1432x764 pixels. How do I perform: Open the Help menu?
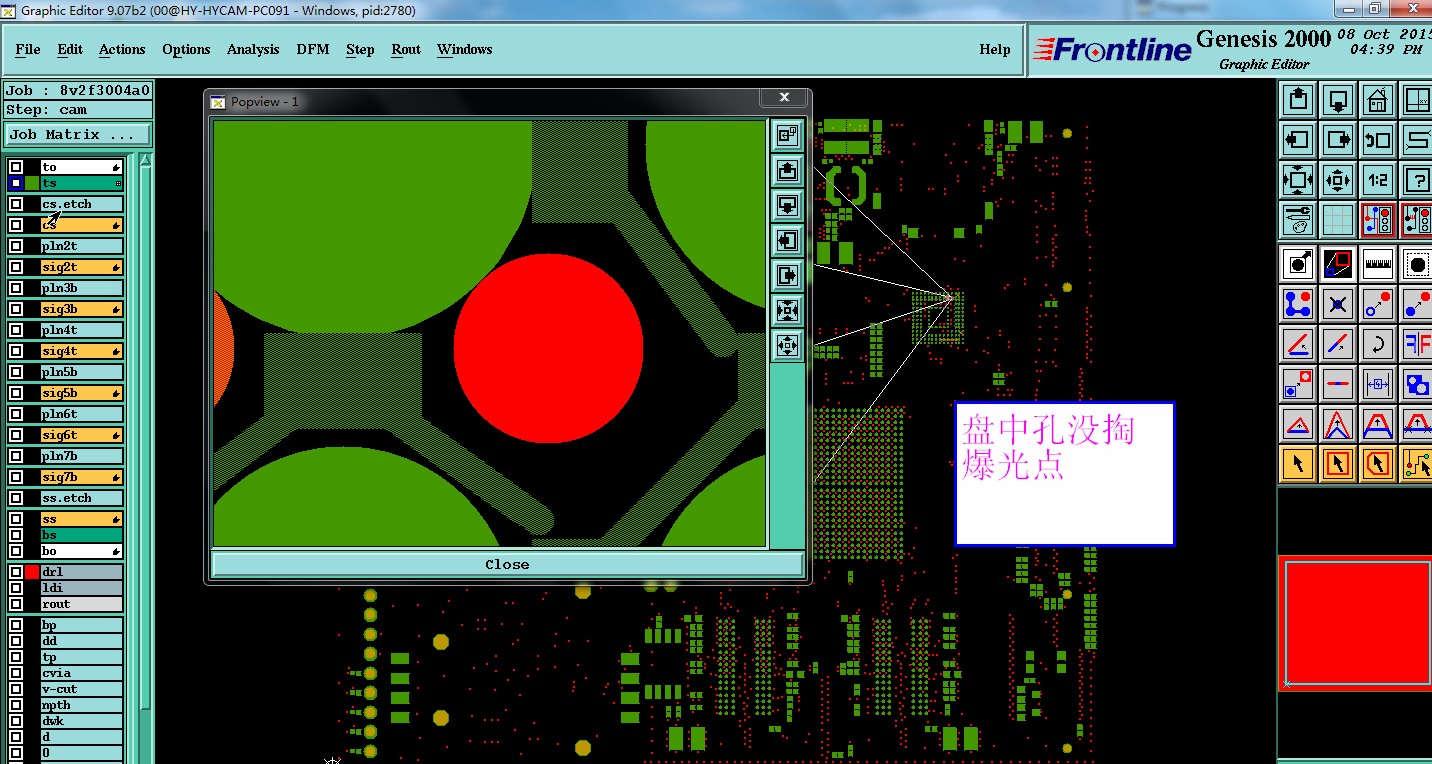[995, 49]
